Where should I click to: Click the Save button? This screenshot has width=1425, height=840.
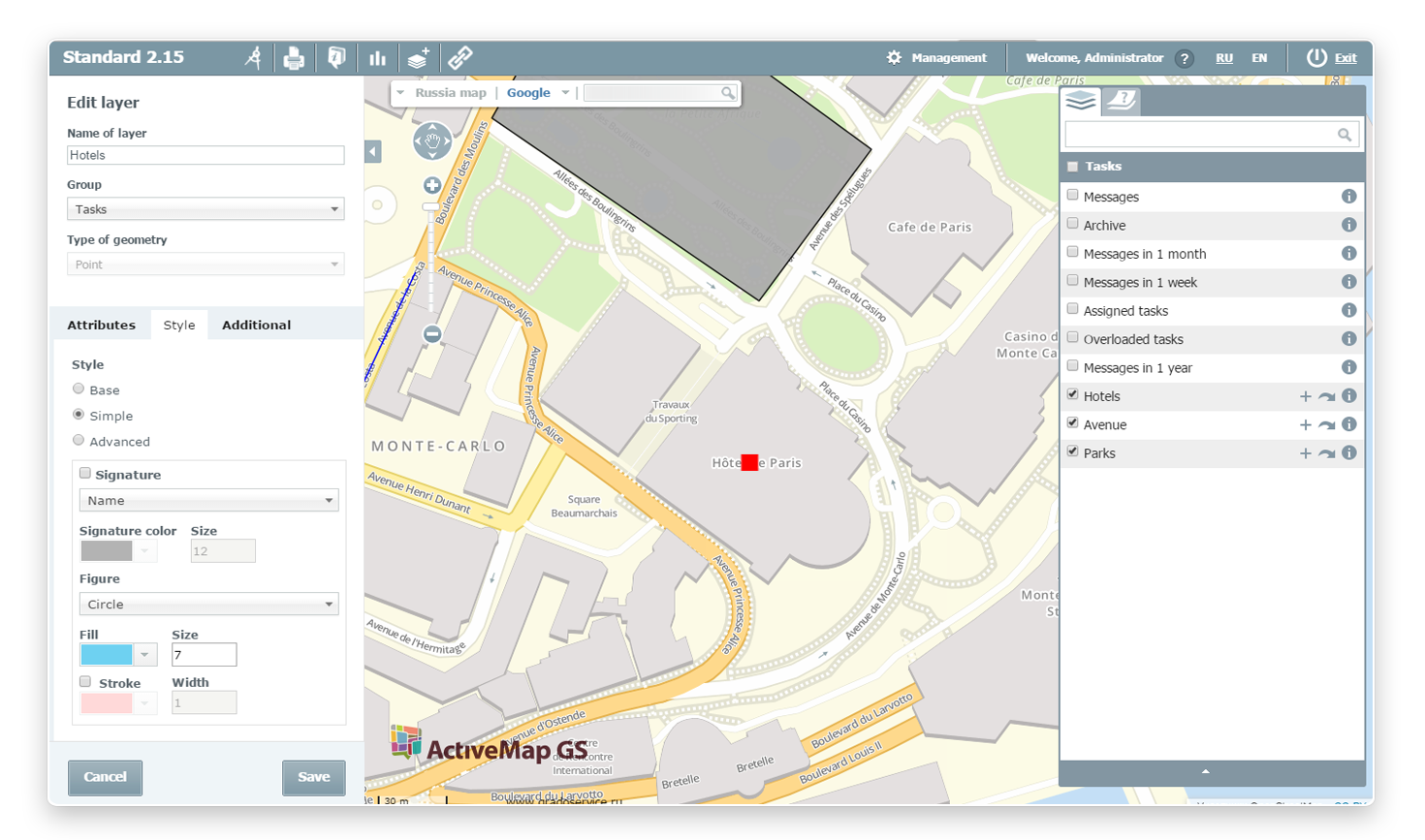[x=313, y=777]
